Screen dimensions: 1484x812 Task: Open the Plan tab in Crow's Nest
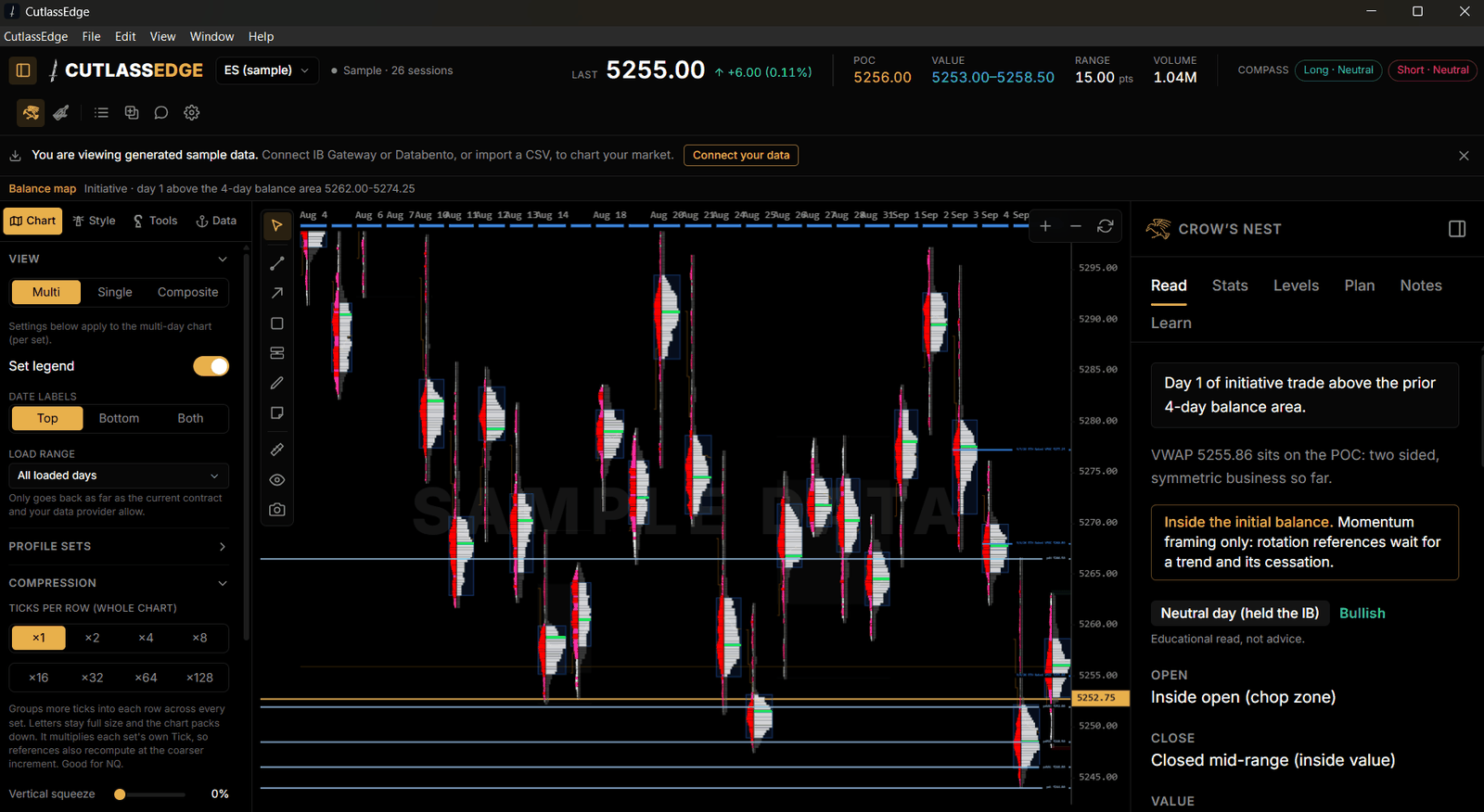pos(1360,285)
